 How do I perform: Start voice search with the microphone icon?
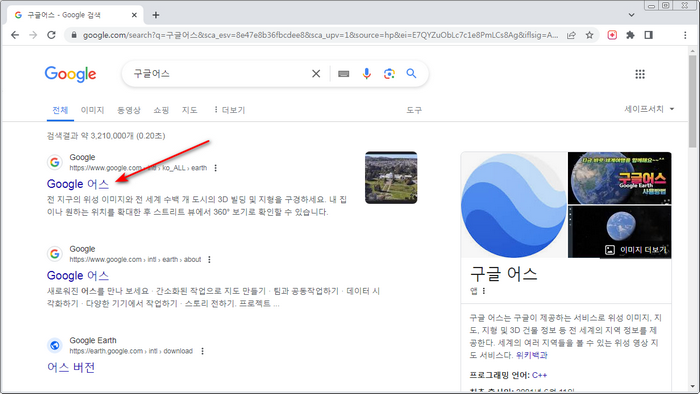tap(367, 74)
